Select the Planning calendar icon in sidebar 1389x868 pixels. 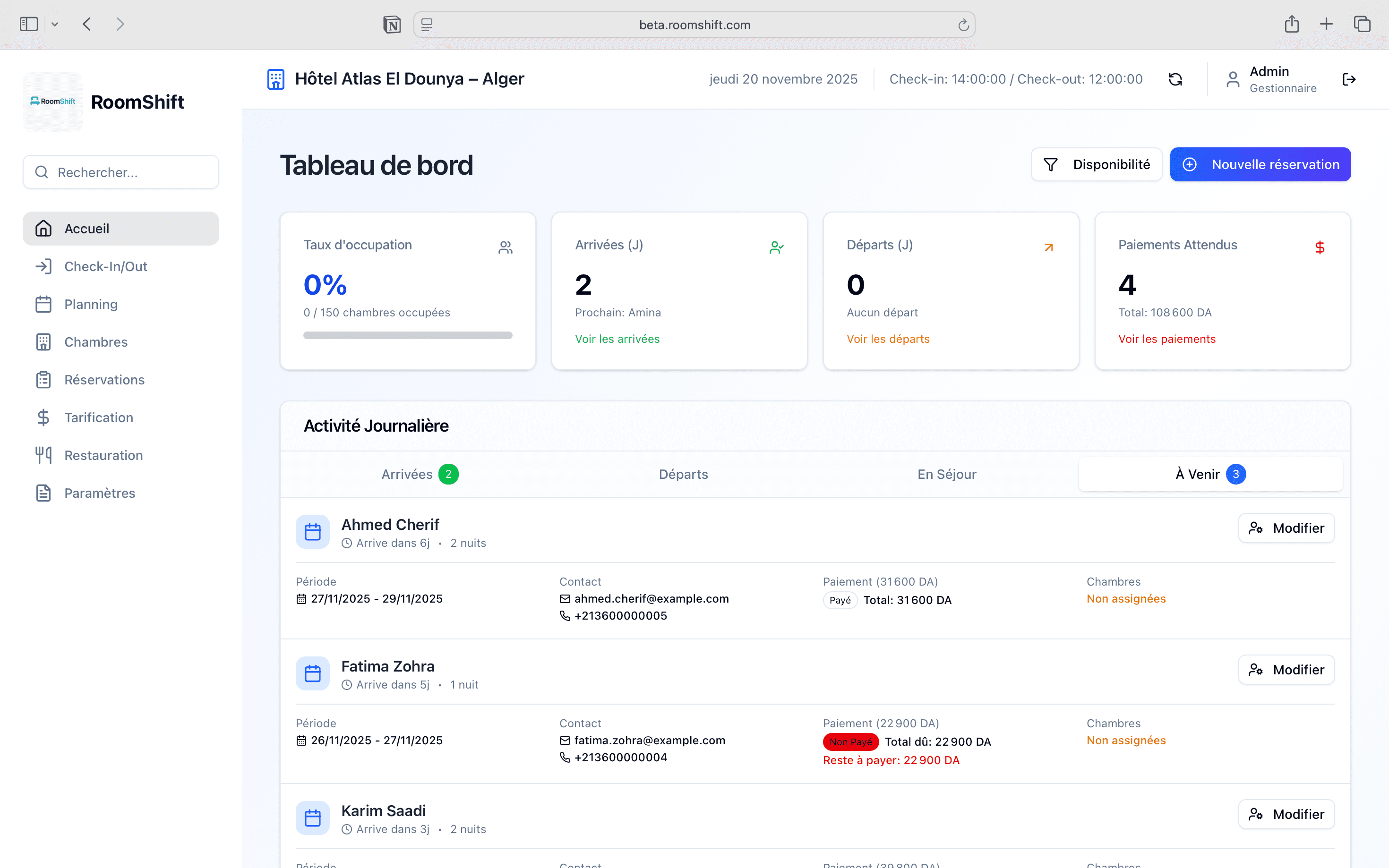(43, 304)
